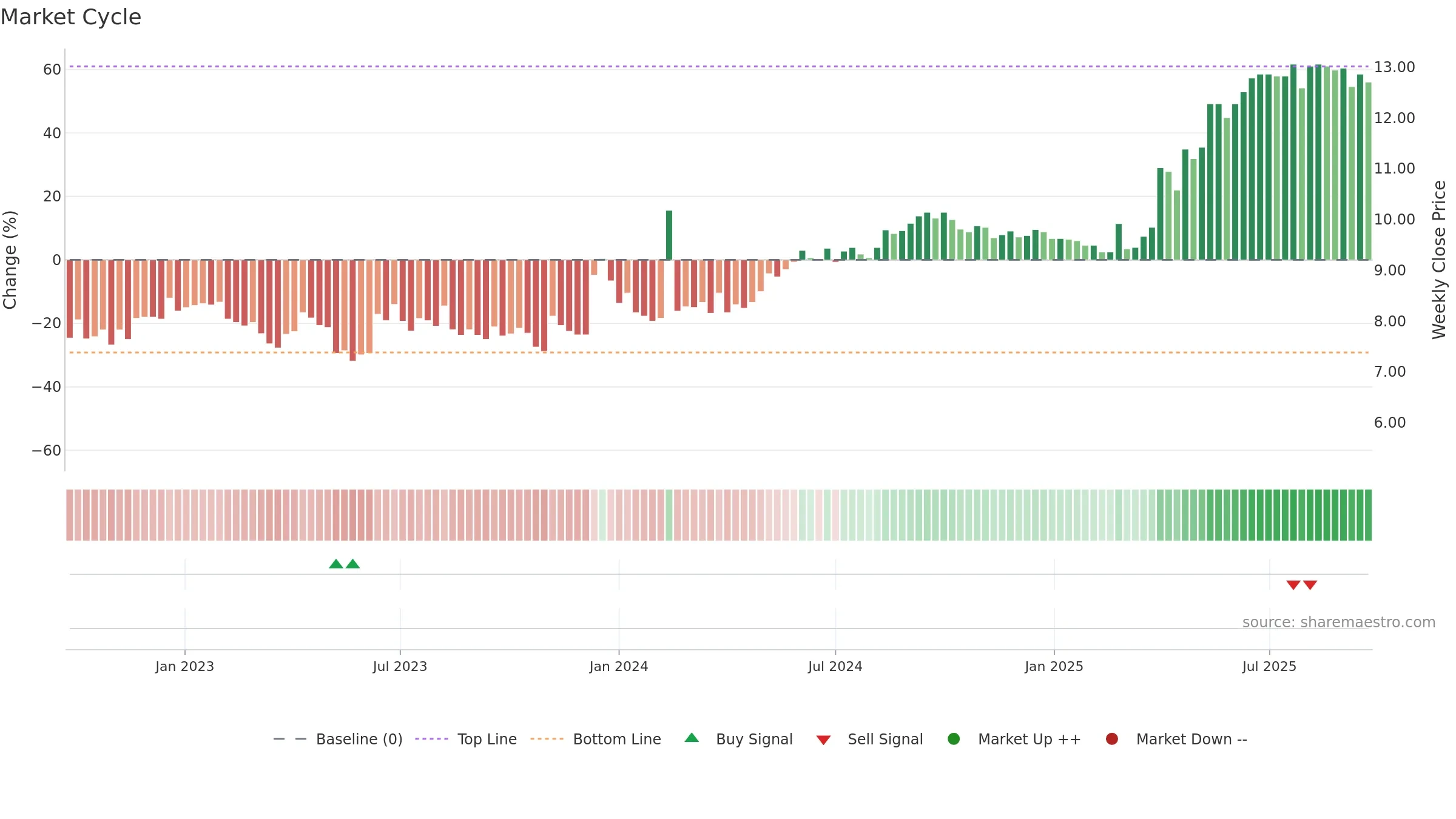Click the tall green bar spike in early 2024

(669, 235)
